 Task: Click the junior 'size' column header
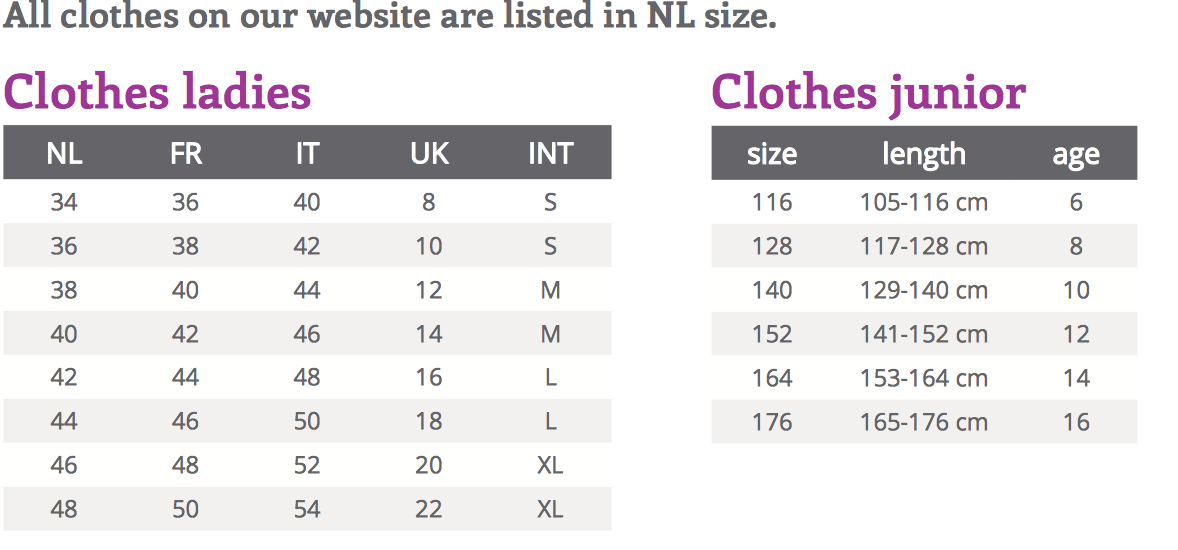[x=772, y=154]
